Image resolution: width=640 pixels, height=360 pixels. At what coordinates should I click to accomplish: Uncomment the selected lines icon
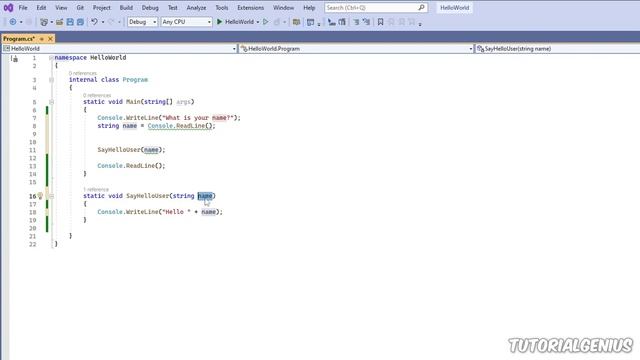tap(366, 22)
